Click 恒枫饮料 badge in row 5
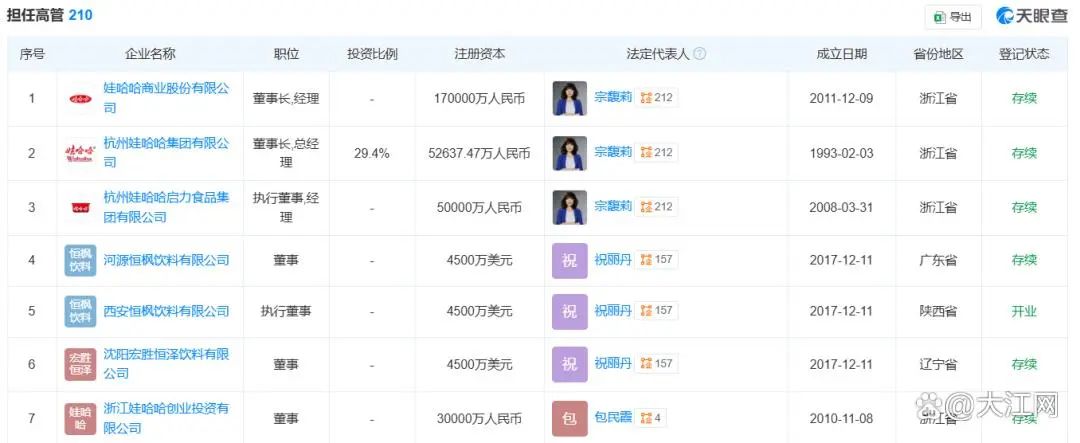1080x443 pixels. pyautogui.click(x=81, y=311)
